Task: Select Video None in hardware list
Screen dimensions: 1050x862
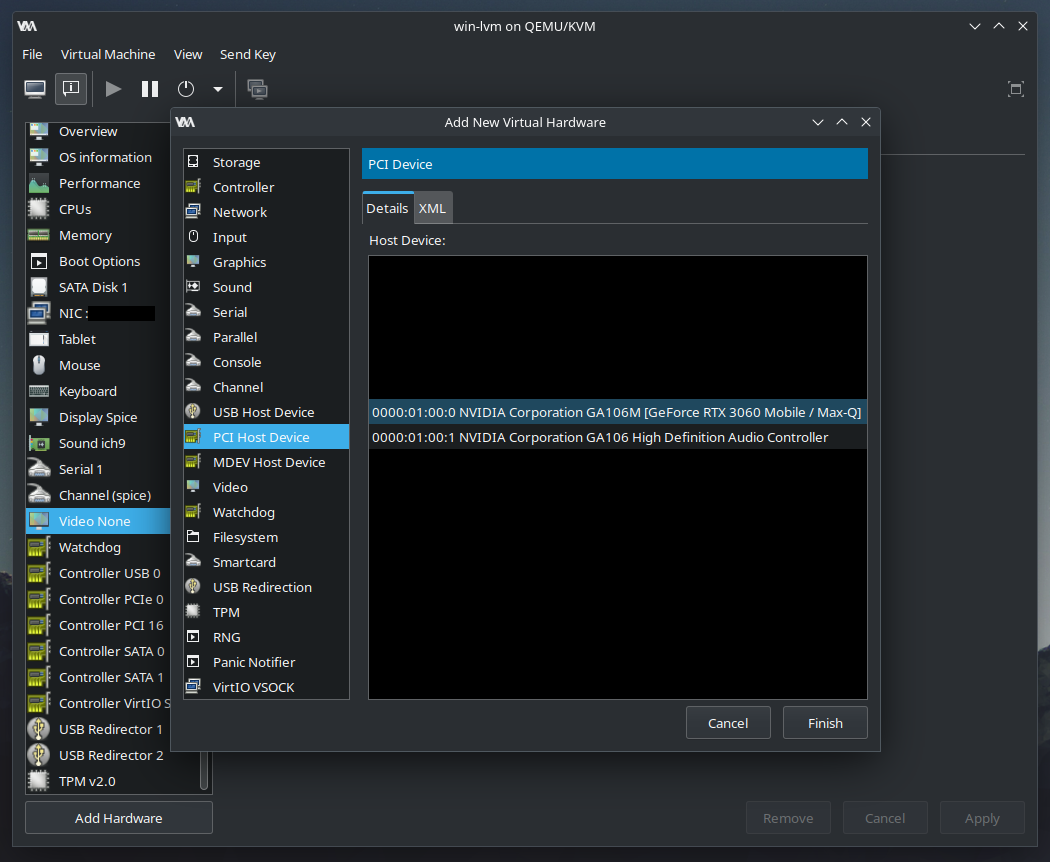Action: coord(98,521)
